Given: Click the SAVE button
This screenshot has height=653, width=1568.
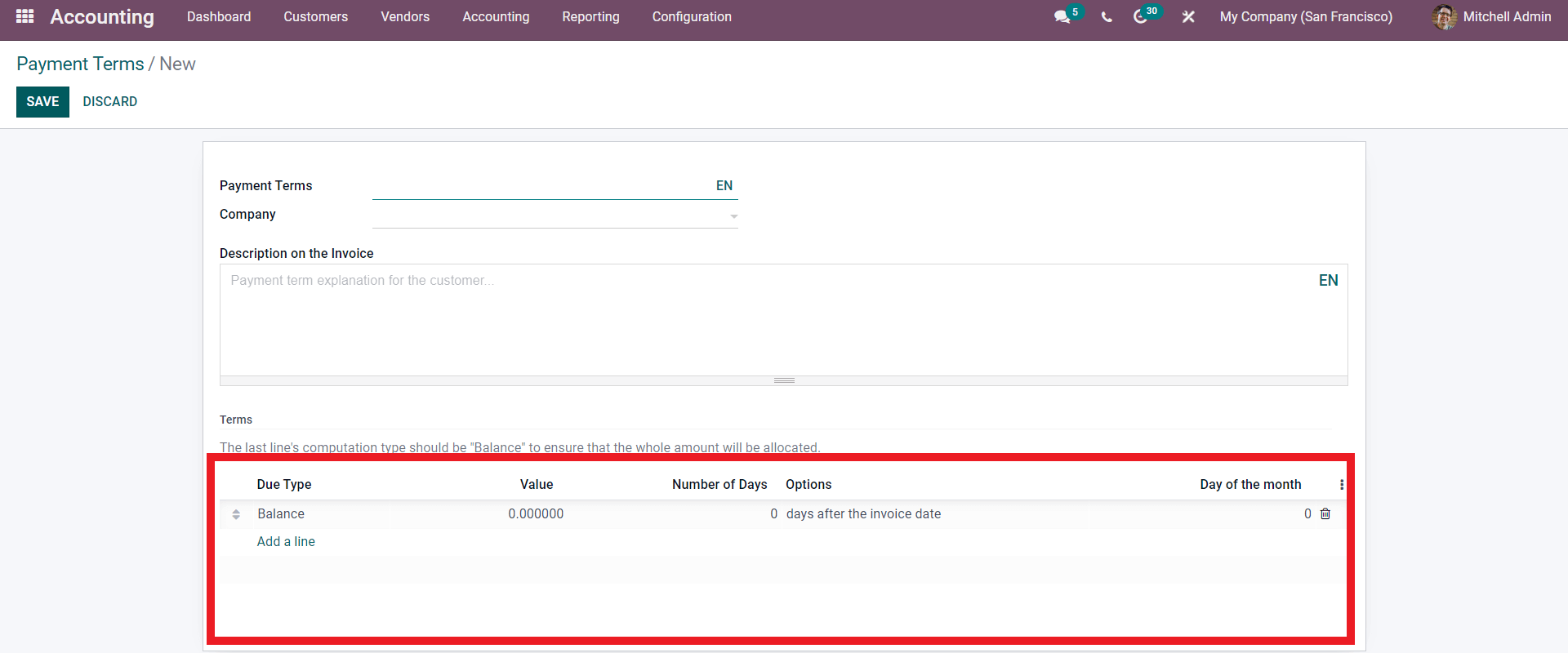Looking at the screenshot, I should 42,102.
